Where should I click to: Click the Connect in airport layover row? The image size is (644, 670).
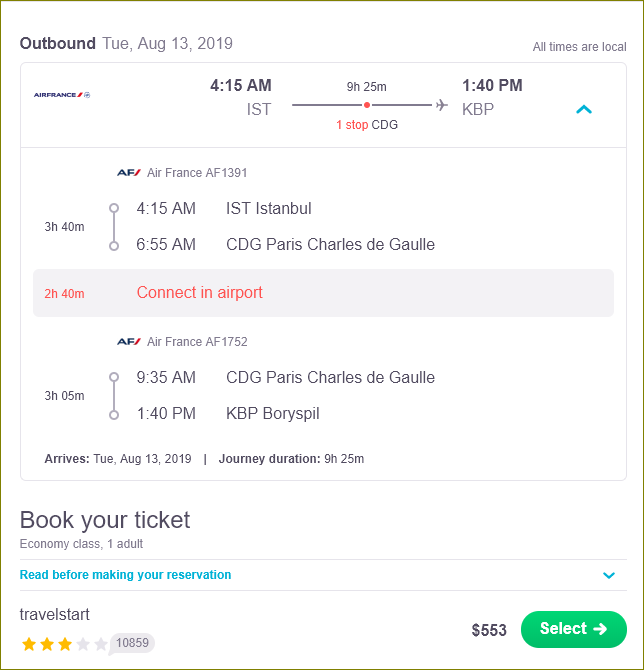click(x=323, y=293)
